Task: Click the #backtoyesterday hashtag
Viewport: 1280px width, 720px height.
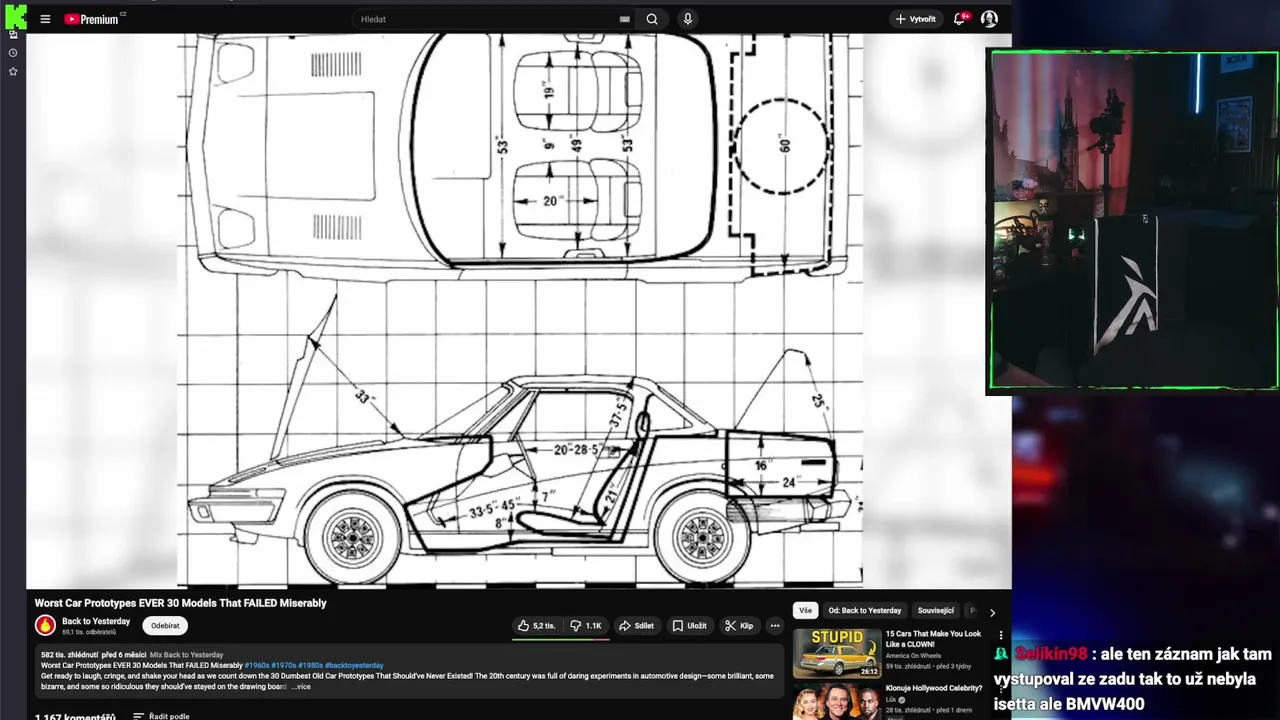Action: coord(354,665)
